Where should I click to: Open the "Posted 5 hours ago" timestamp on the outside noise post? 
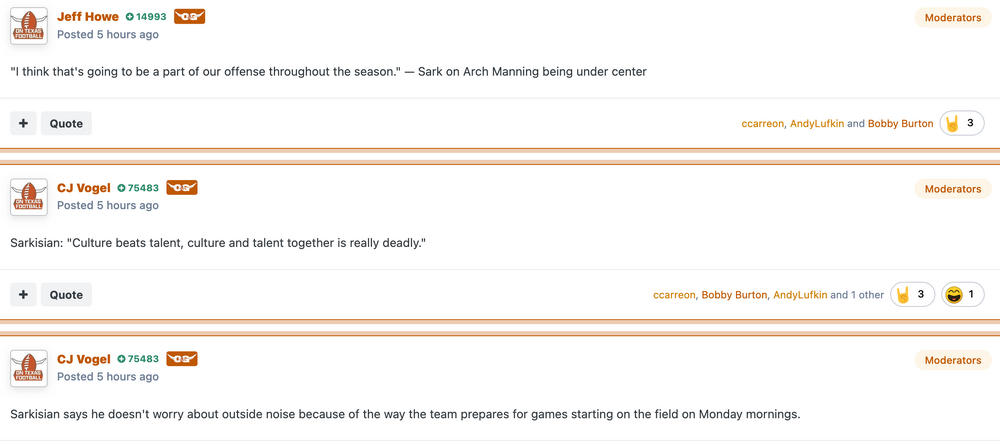pyautogui.click(x=107, y=377)
